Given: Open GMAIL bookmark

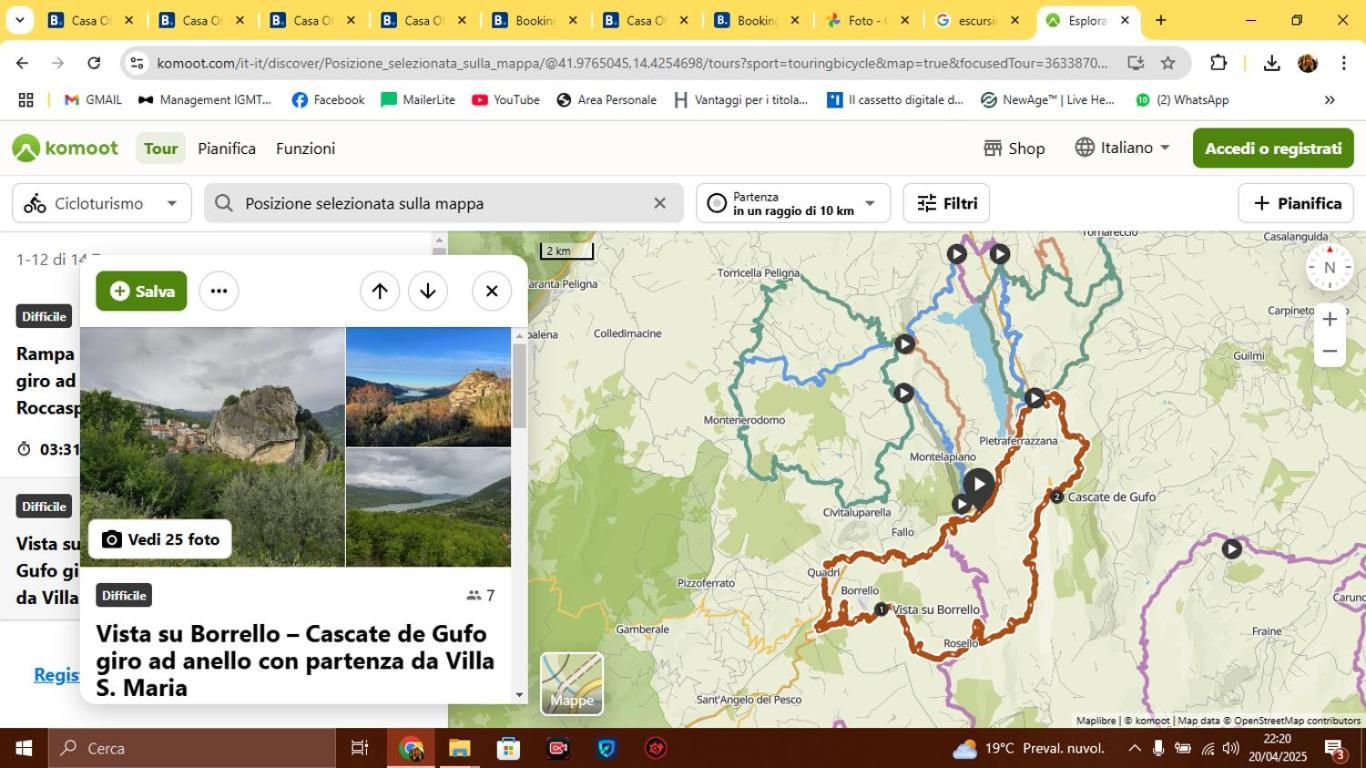Looking at the screenshot, I should pos(93,100).
